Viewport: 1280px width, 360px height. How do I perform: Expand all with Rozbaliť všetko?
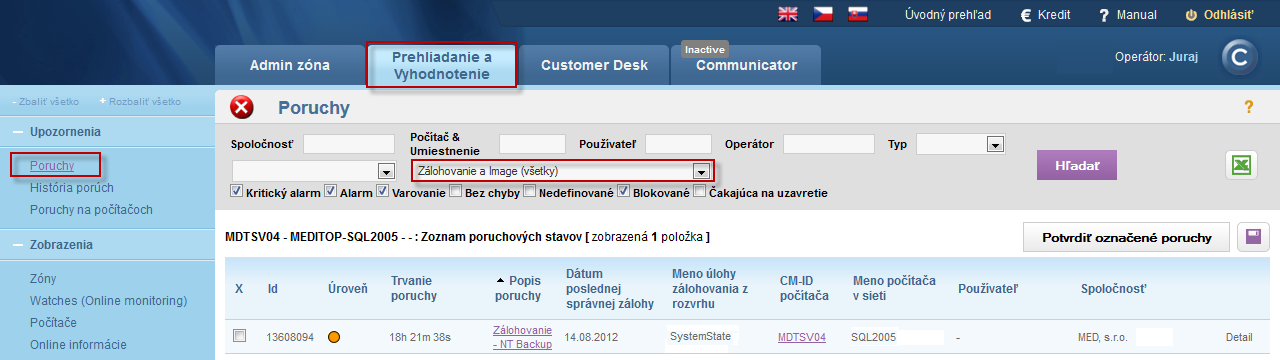(141, 101)
